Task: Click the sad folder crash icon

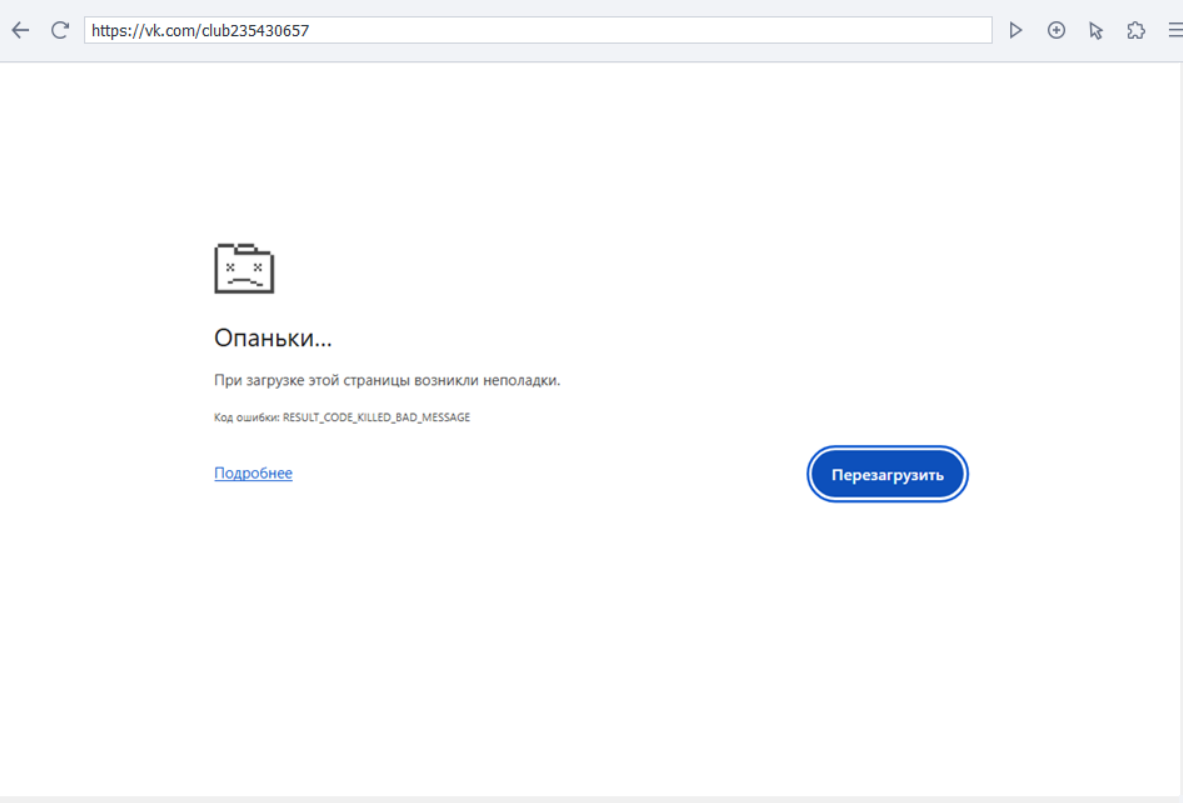Action: coord(244,268)
